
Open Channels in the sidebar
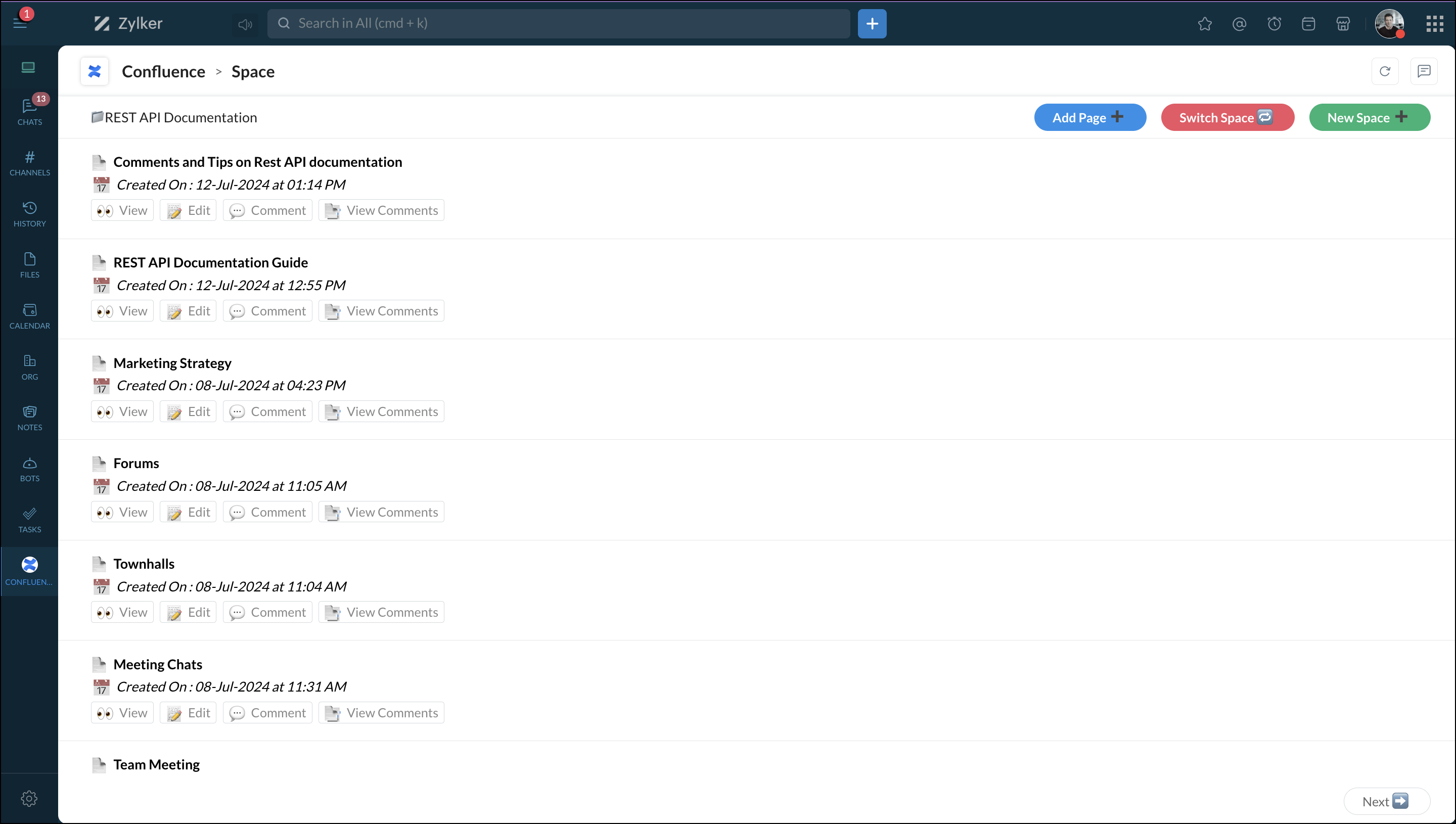(29, 163)
